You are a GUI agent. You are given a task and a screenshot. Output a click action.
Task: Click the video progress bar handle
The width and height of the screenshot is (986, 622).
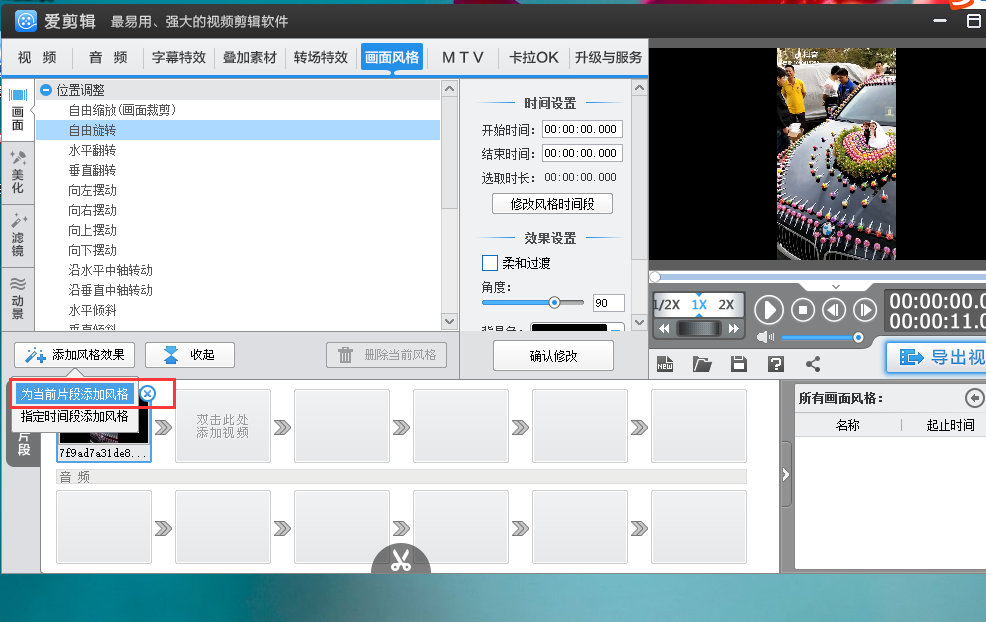(x=655, y=277)
